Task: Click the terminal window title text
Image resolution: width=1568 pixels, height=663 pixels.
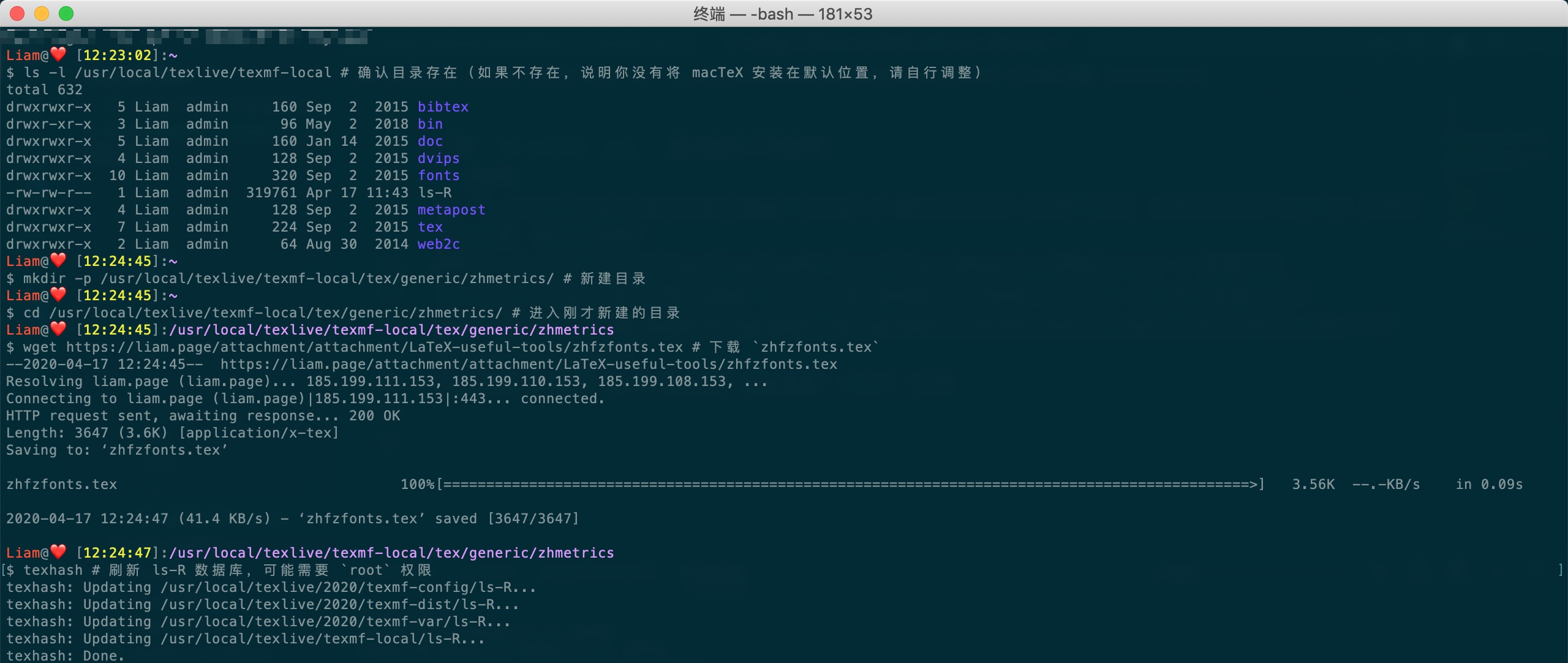Action: click(783, 13)
